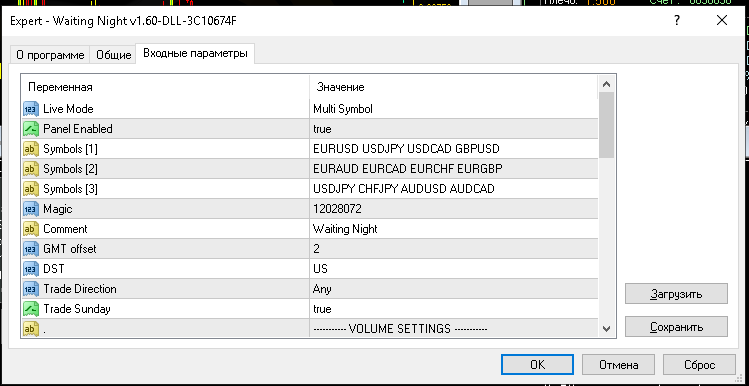Image resolution: width=749 pixels, height=386 pixels.
Task: Select the Comment value 'Waiting Night'
Action: pos(345,229)
